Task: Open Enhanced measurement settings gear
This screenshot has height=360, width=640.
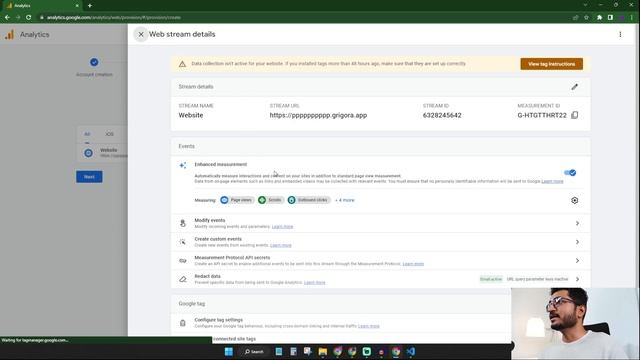Action: (x=574, y=200)
